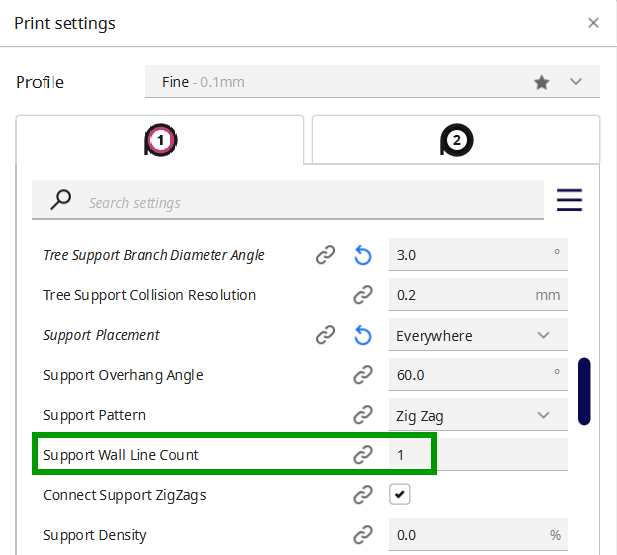This screenshot has width=617, height=555.
Task: Click the Support Overhang Angle label
Action: coord(123,376)
